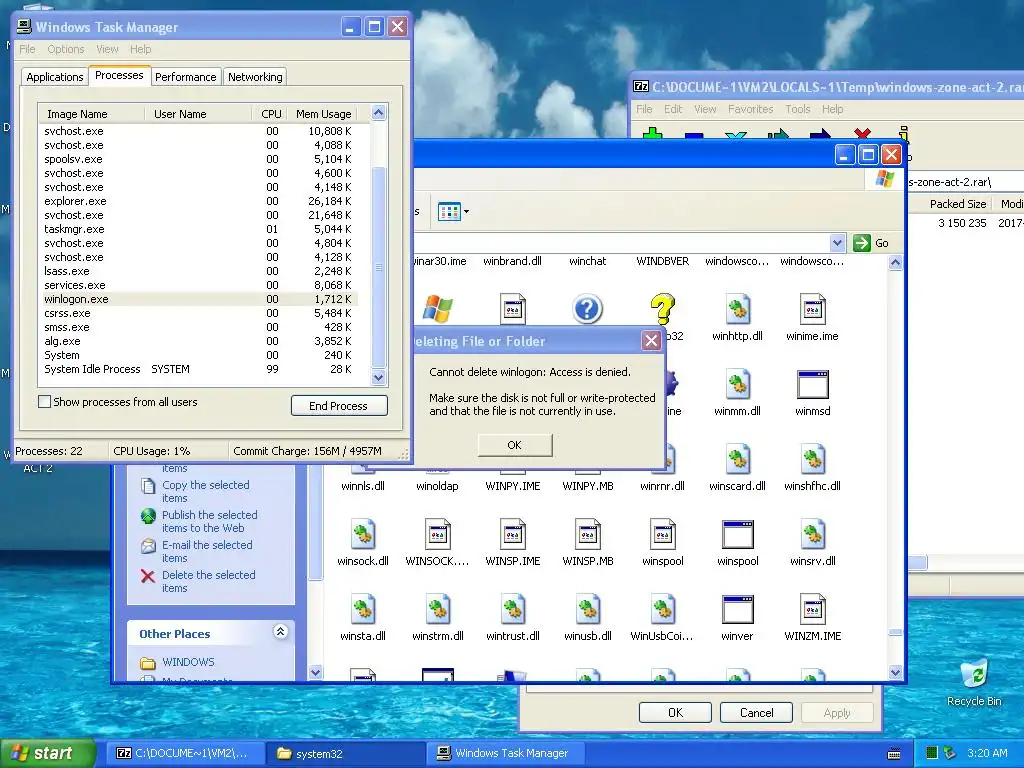The width and height of the screenshot is (1024, 768).
Task: Click the clock showing 3:20 AM
Action: 987,753
